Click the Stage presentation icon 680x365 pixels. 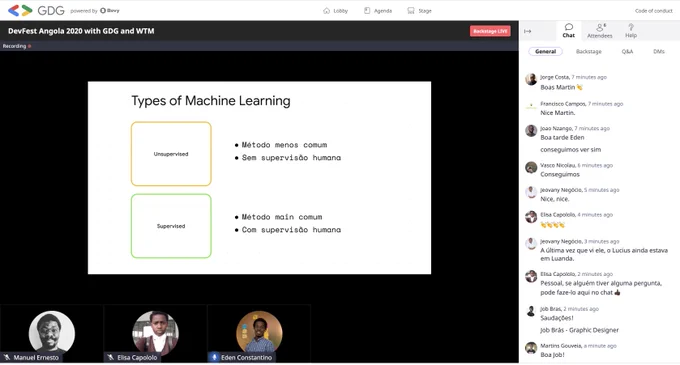[411, 11]
